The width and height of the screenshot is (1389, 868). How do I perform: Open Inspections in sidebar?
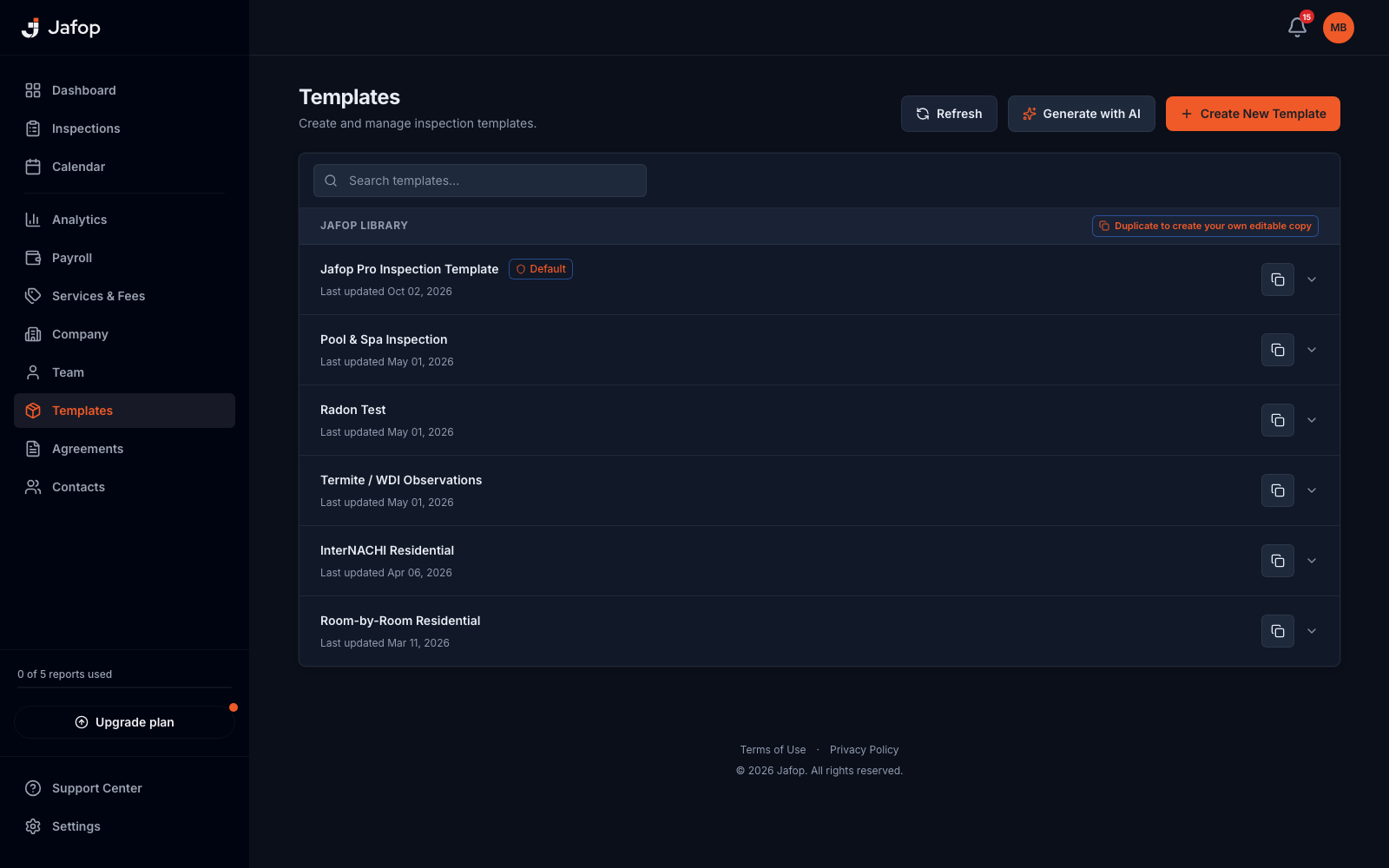pos(124,128)
